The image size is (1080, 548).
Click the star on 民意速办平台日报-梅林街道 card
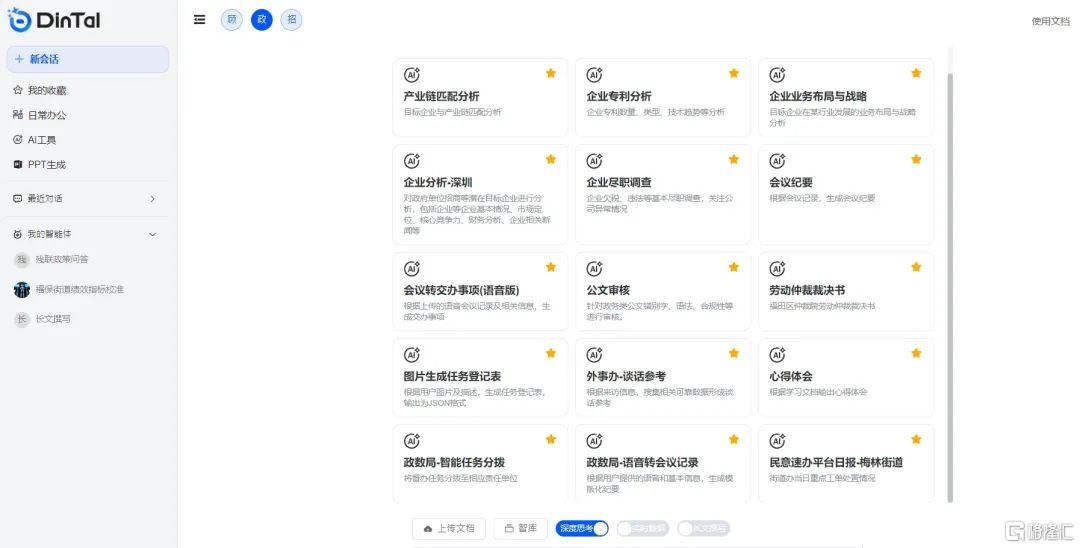click(x=916, y=439)
